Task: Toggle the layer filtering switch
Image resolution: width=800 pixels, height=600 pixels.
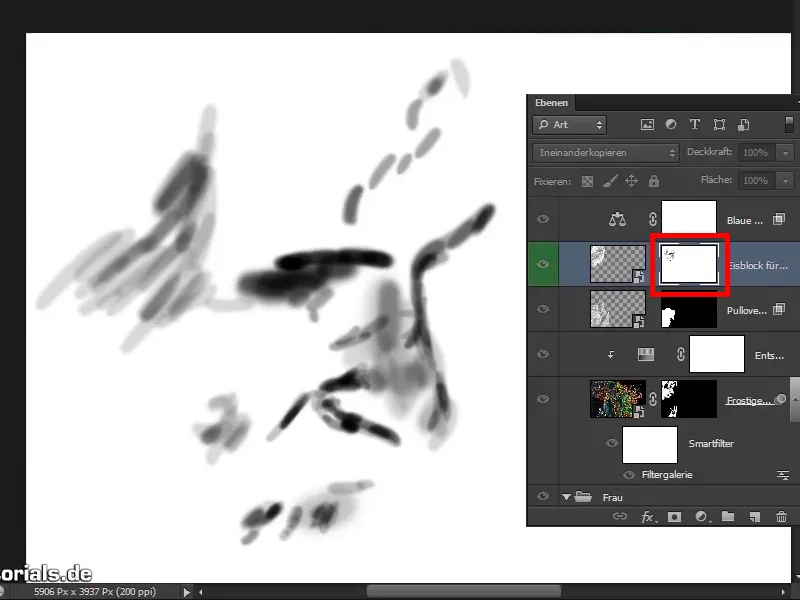Action: tap(789, 125)
